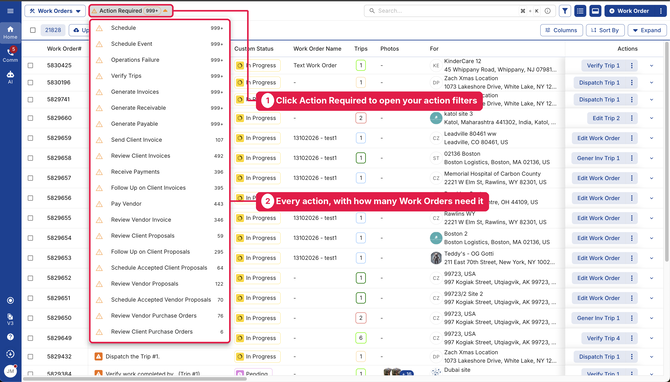Select the Verify Trips action filter

click(x=160, y=76)
